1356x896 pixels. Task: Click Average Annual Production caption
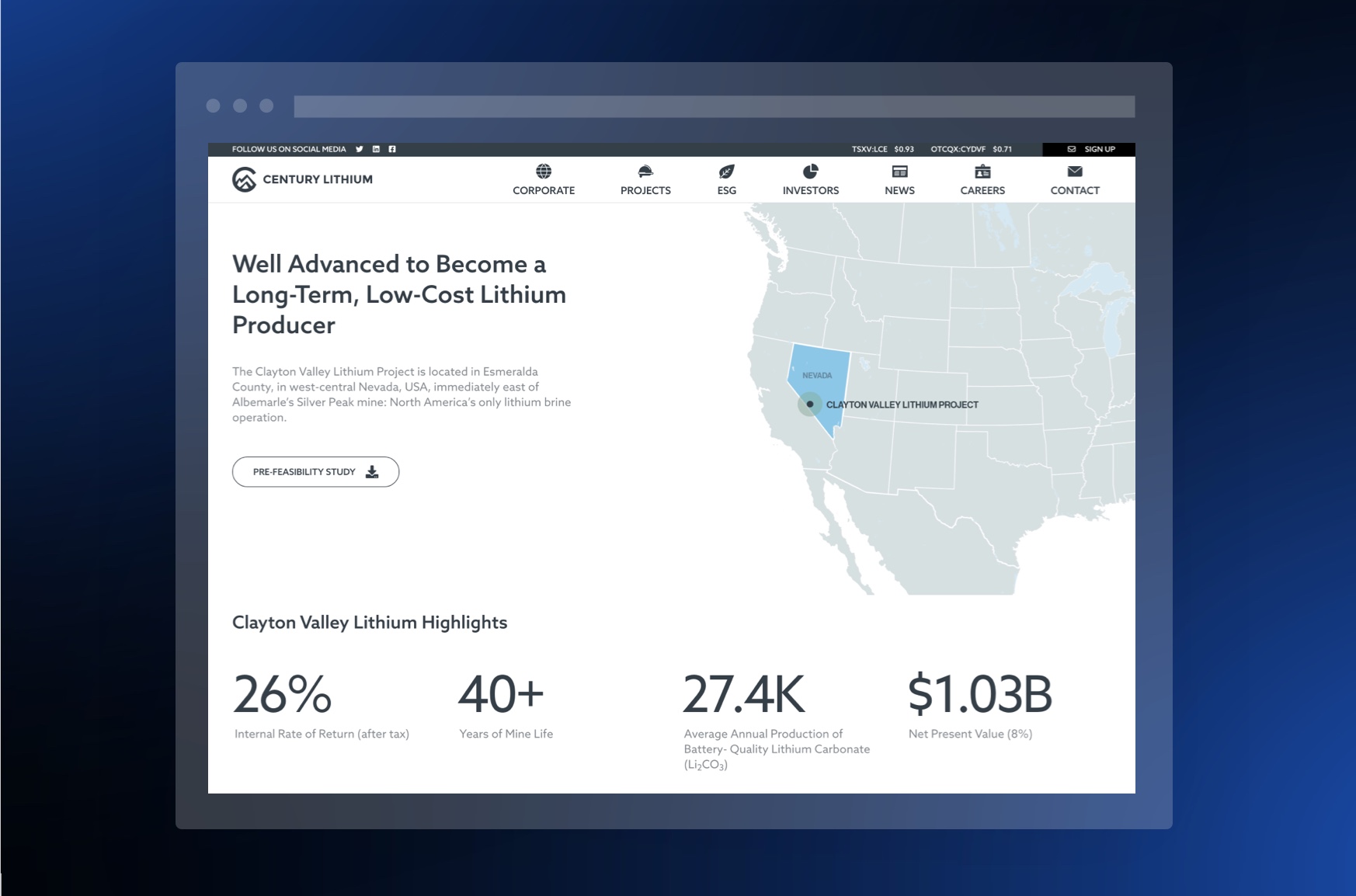777,749
